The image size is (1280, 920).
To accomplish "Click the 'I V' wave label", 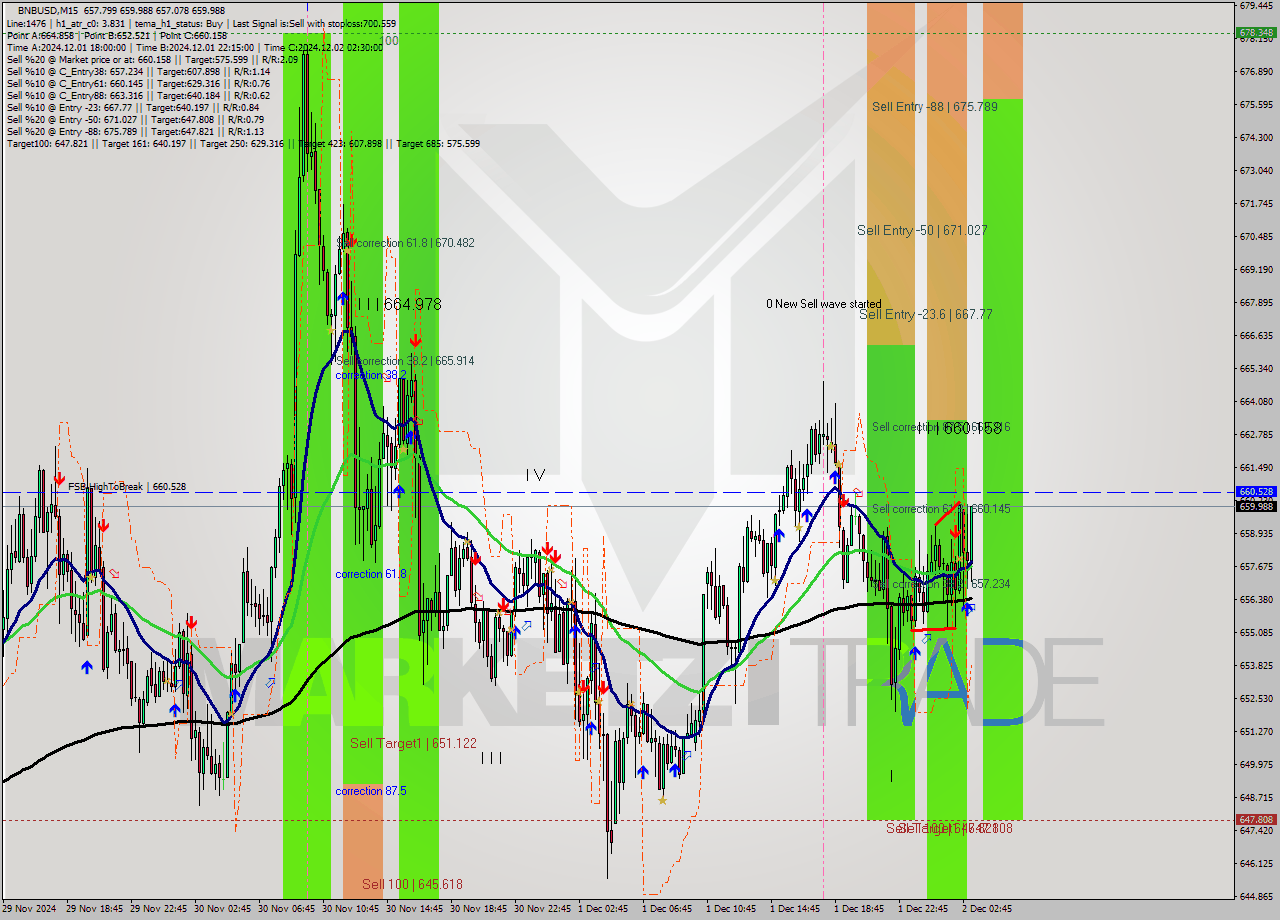I will [x=535, y=476].
